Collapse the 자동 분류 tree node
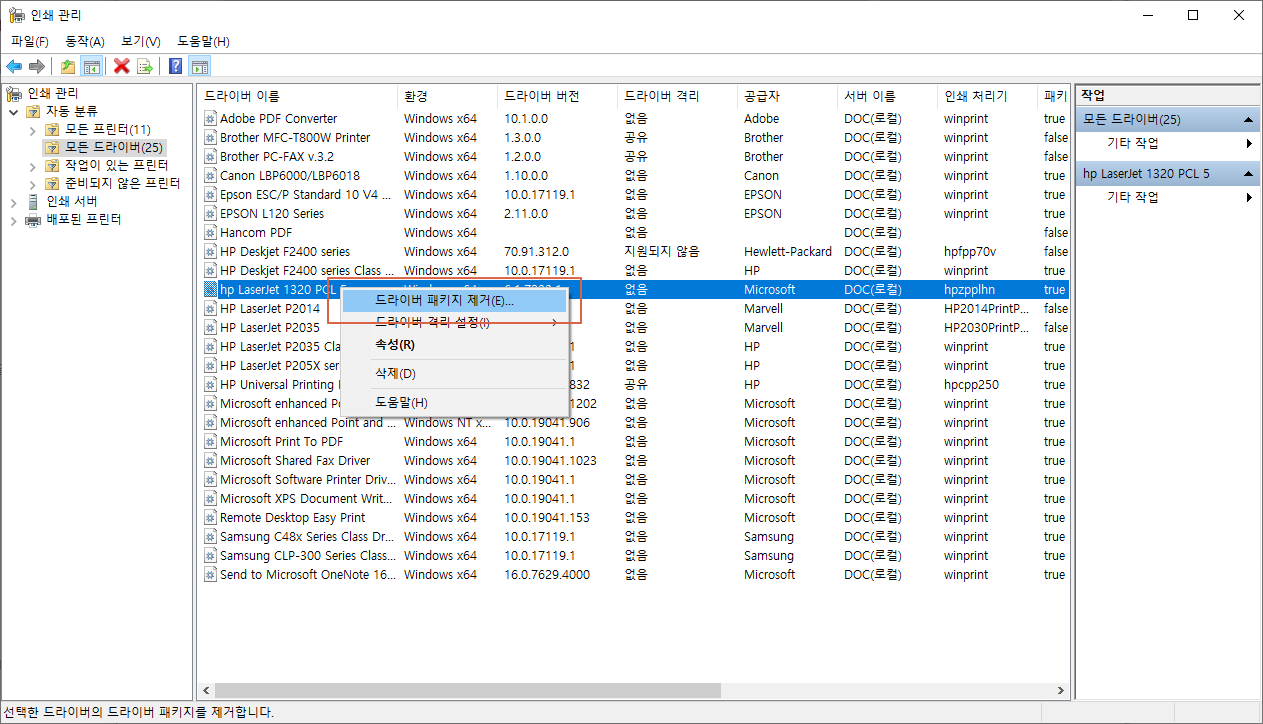This screenshot has width=1263, height=724. 14,111
